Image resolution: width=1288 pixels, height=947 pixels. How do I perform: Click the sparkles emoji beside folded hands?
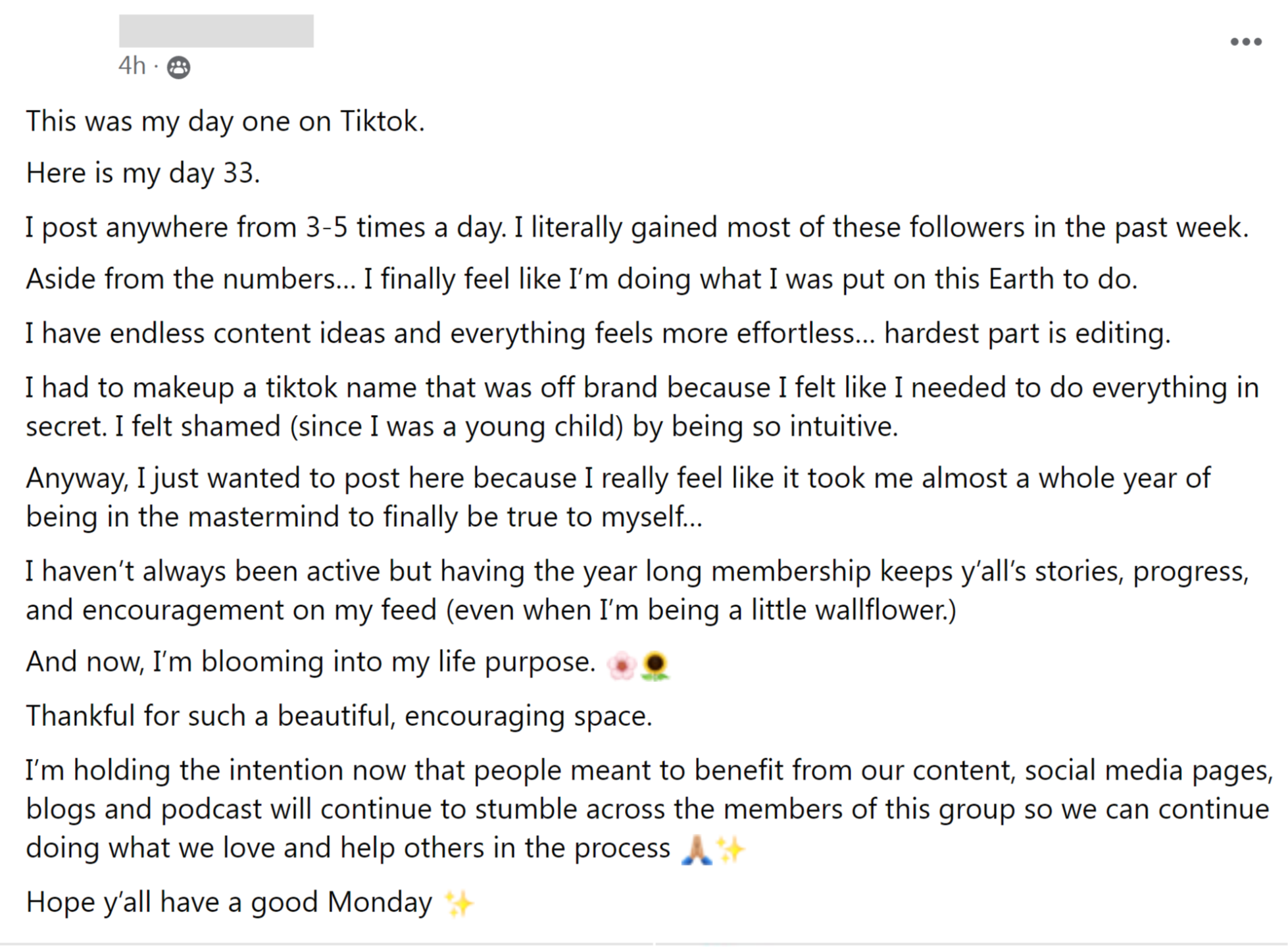coord(731,850)
